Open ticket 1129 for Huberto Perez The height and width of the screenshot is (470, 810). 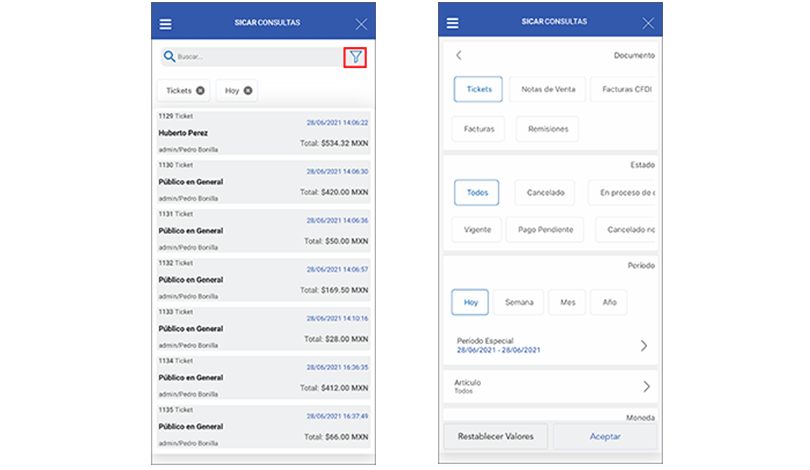[x=263, y=132]
